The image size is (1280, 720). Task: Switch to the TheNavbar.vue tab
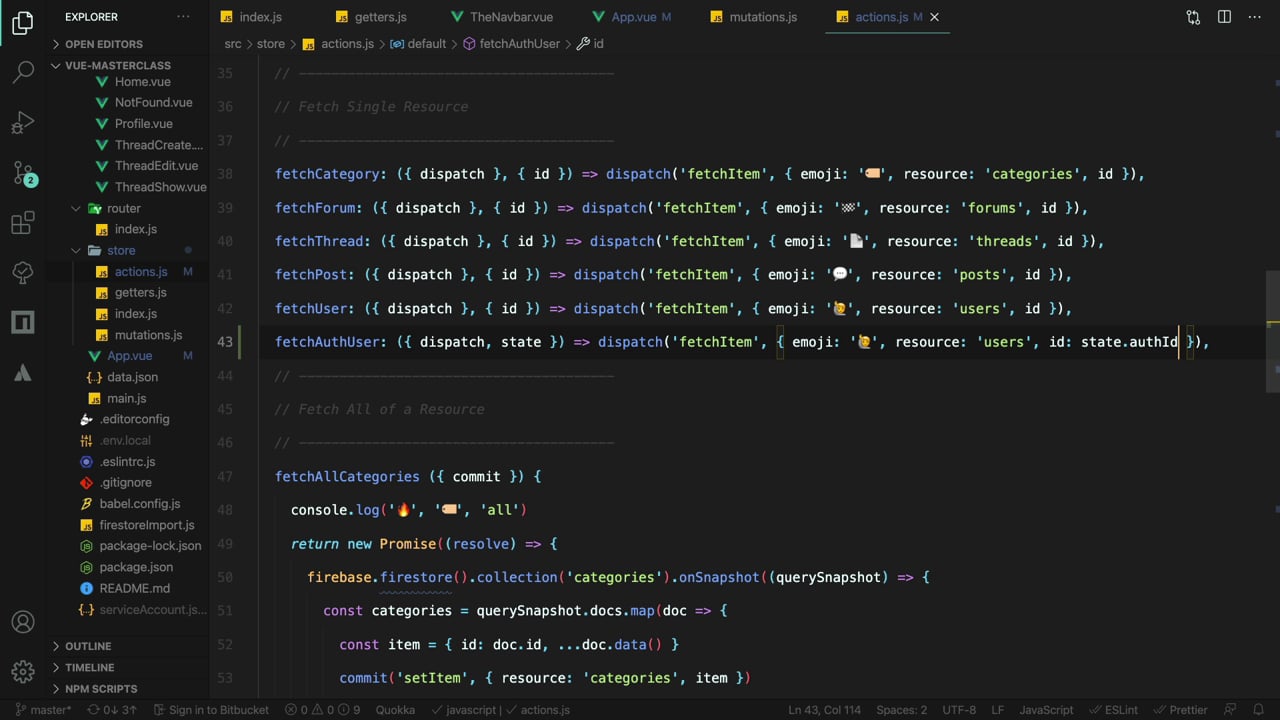pyautogui.click(x=511, y=17)
